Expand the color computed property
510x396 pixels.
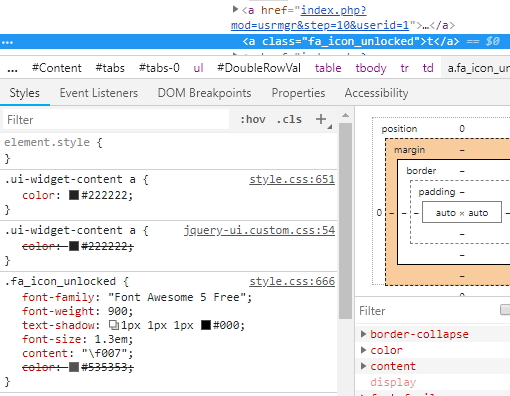364,350
